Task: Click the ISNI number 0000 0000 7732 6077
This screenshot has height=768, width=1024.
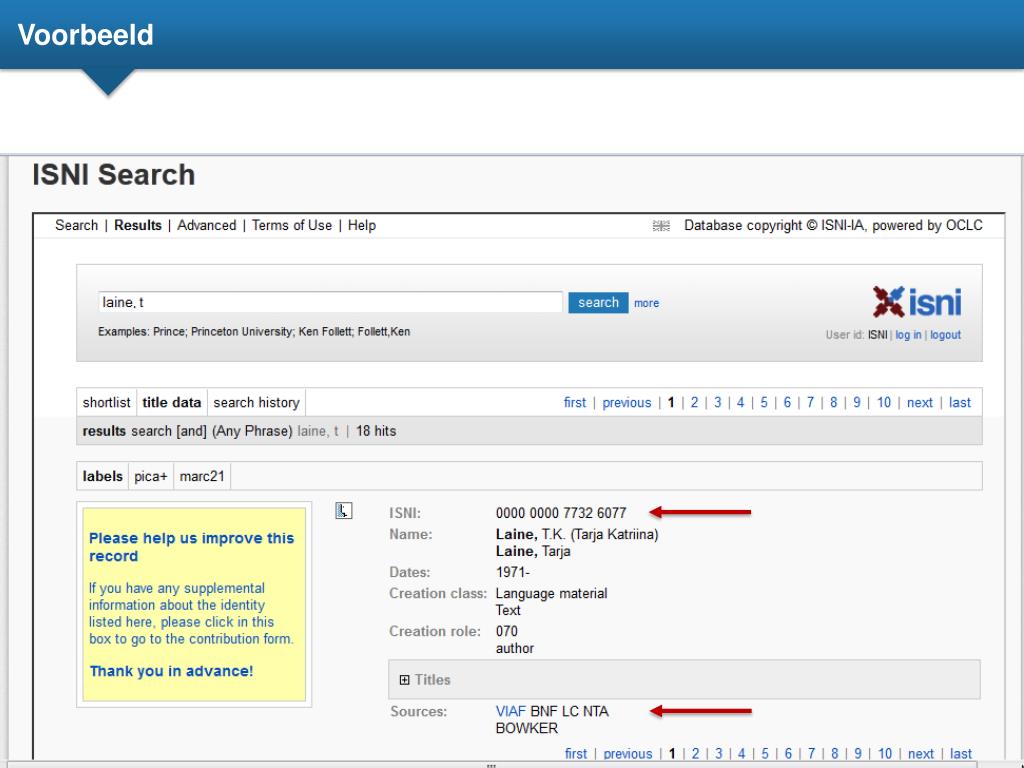Action: click(x=561, y=513)
